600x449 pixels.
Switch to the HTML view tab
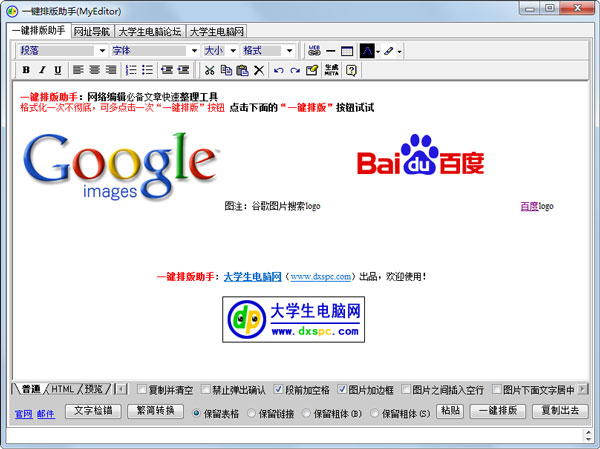pyautogui.click(x=63, y=389)
